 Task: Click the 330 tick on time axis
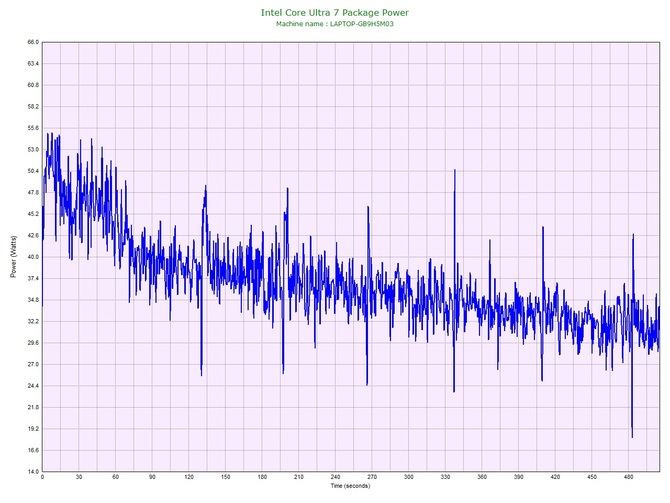pyautogui.click(x=445, y=477)
